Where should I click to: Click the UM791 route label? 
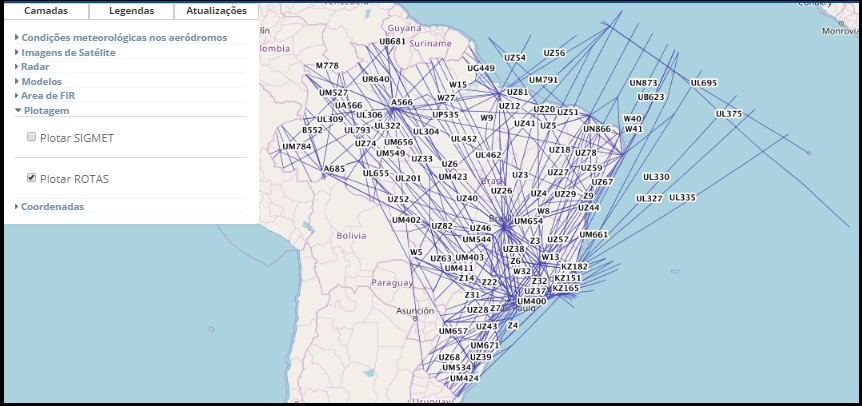point(544,80)
